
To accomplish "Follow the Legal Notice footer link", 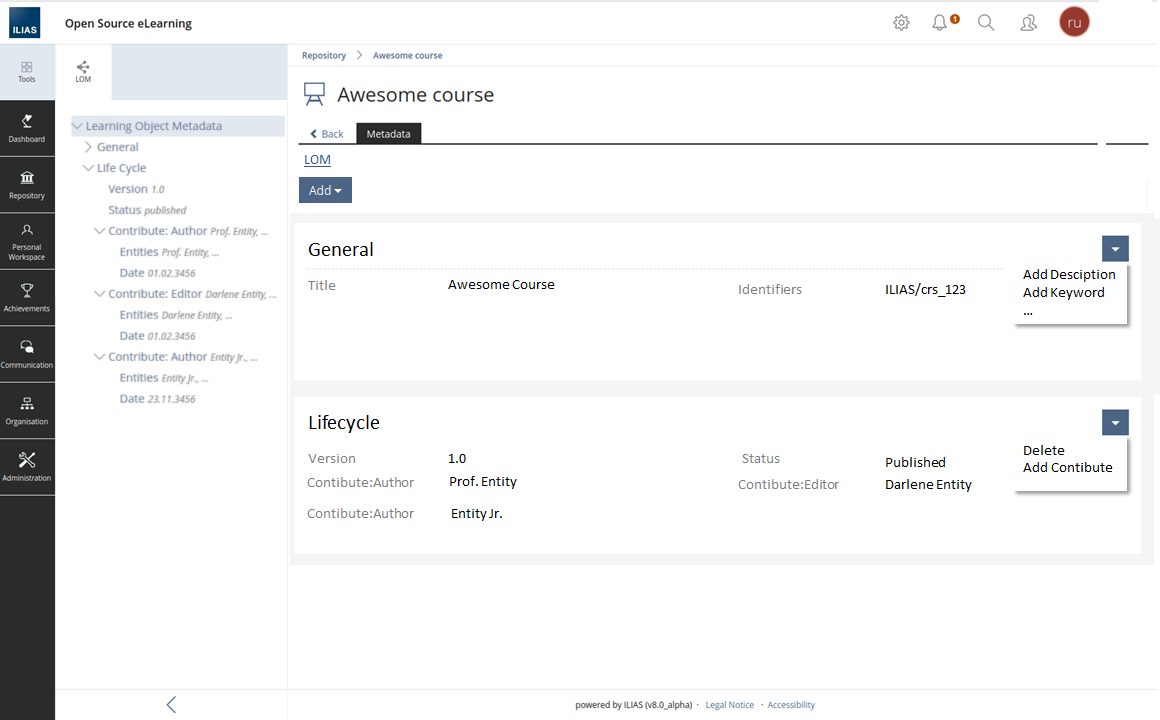I will [729, 705].
